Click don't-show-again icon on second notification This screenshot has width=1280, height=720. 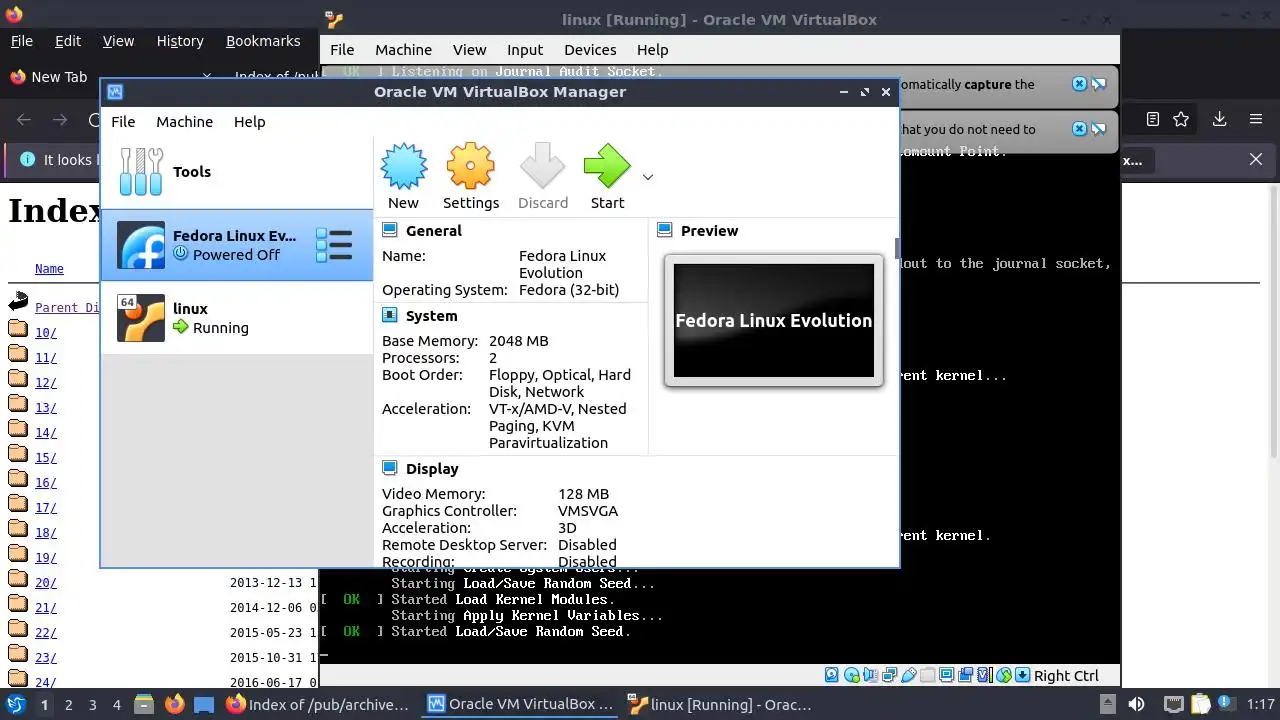coord(1099,128)
